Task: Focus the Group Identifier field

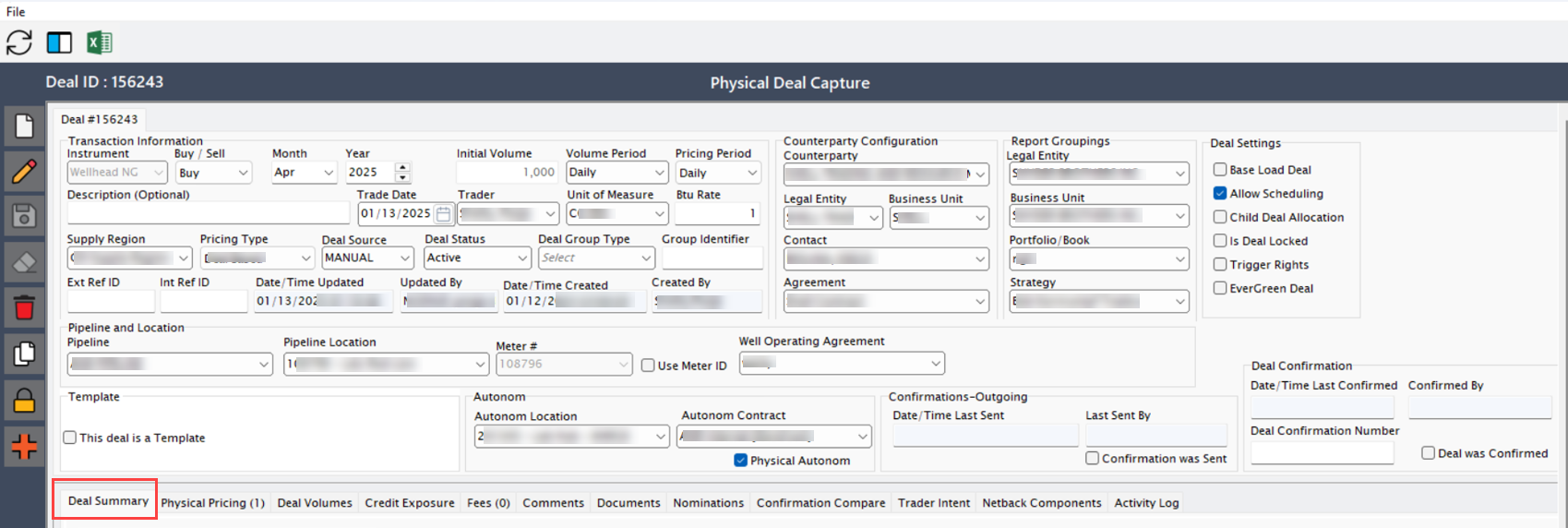Action: 712,258
